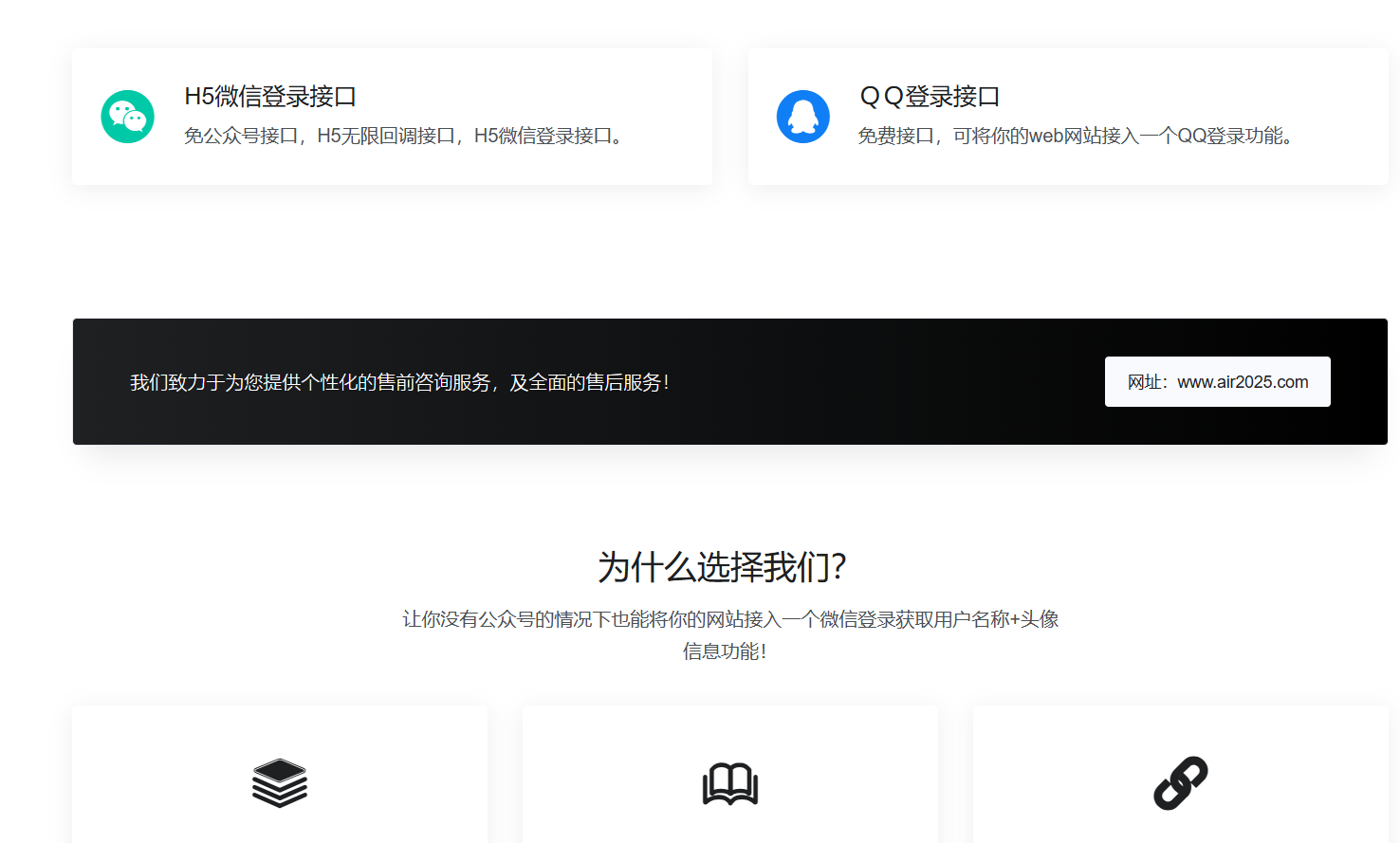Click the stacked layers icon
Image resolution: width=1400 pixels, height=843 pixels.
coord(280,783)
